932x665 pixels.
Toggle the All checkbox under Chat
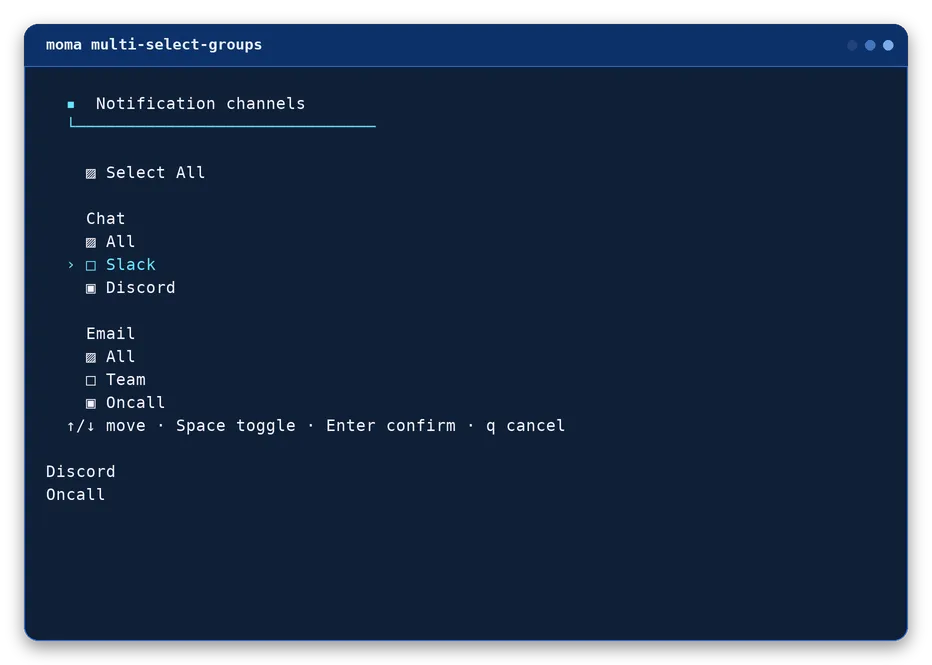91,242
